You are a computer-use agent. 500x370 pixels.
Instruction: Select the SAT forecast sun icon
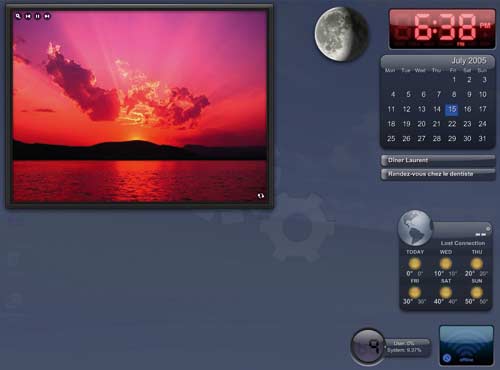tap(446, 292)
